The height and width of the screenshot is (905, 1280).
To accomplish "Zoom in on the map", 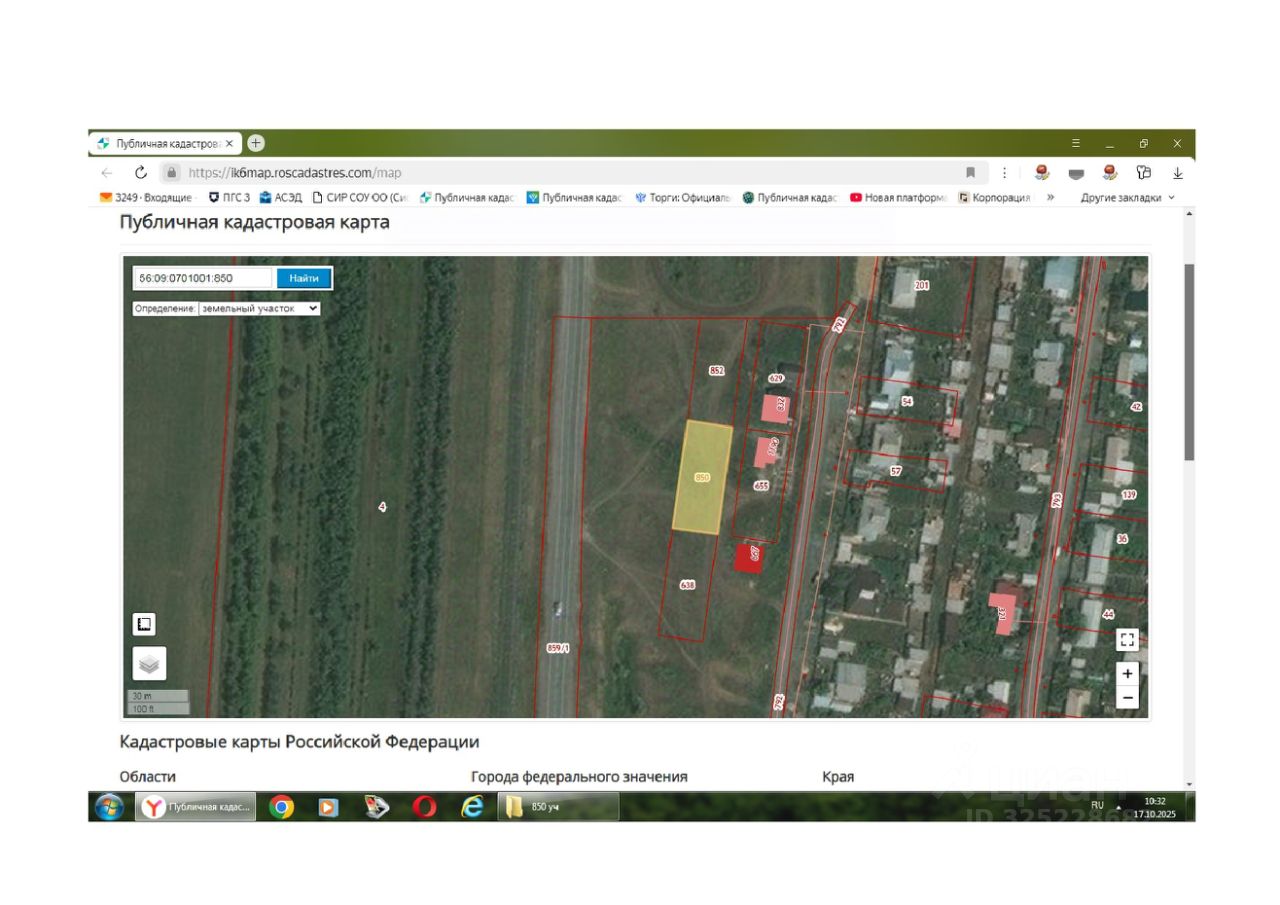I will (1127, 674).
